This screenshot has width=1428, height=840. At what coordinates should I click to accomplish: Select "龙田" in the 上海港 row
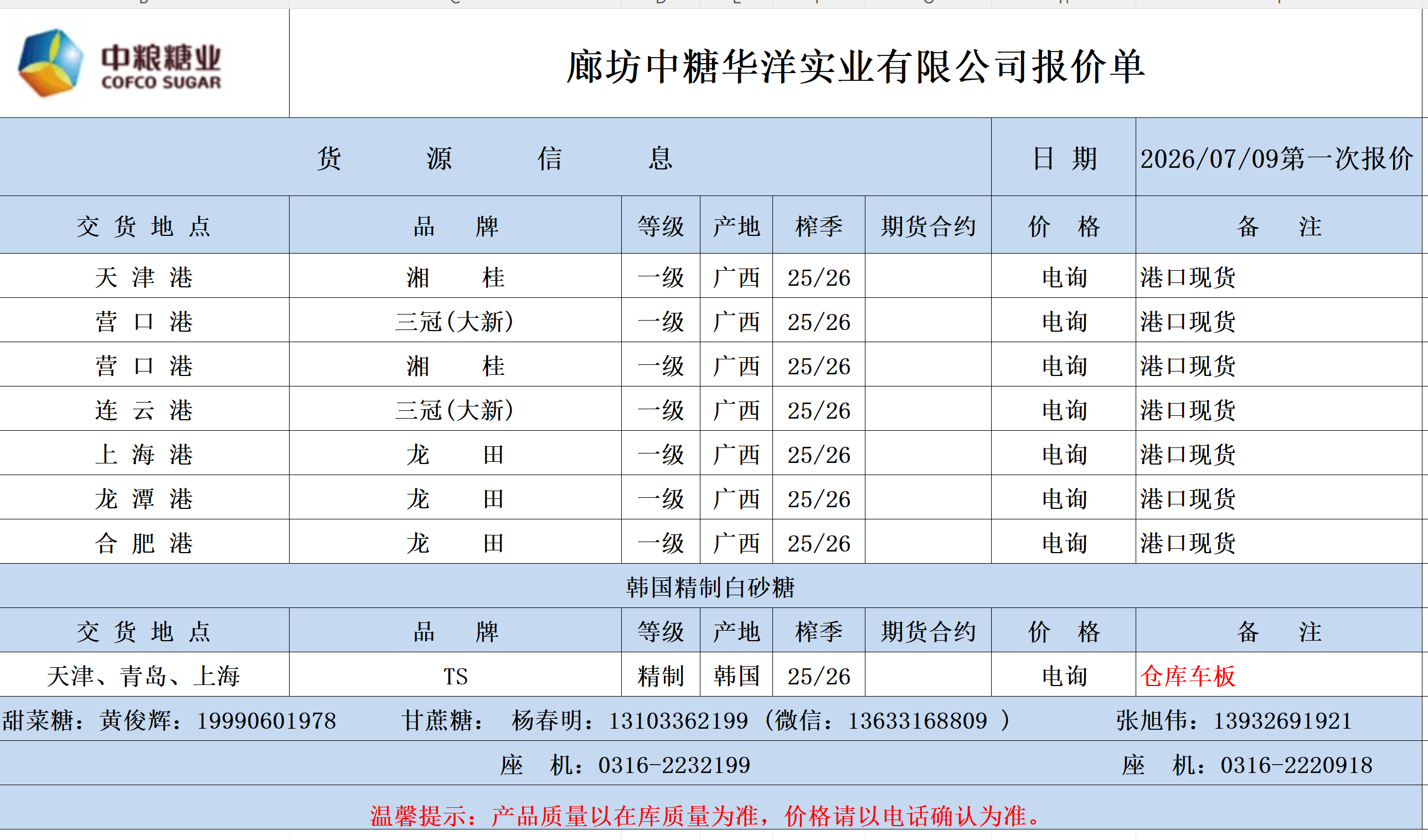pos(455,454)
